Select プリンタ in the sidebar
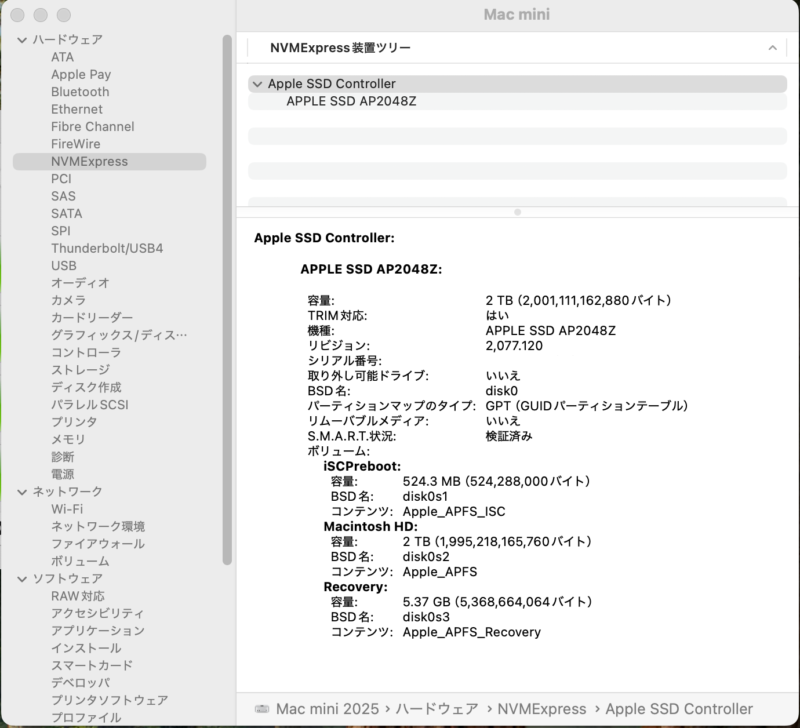This screenshot has height=728, width=800. tap(74, 422)
